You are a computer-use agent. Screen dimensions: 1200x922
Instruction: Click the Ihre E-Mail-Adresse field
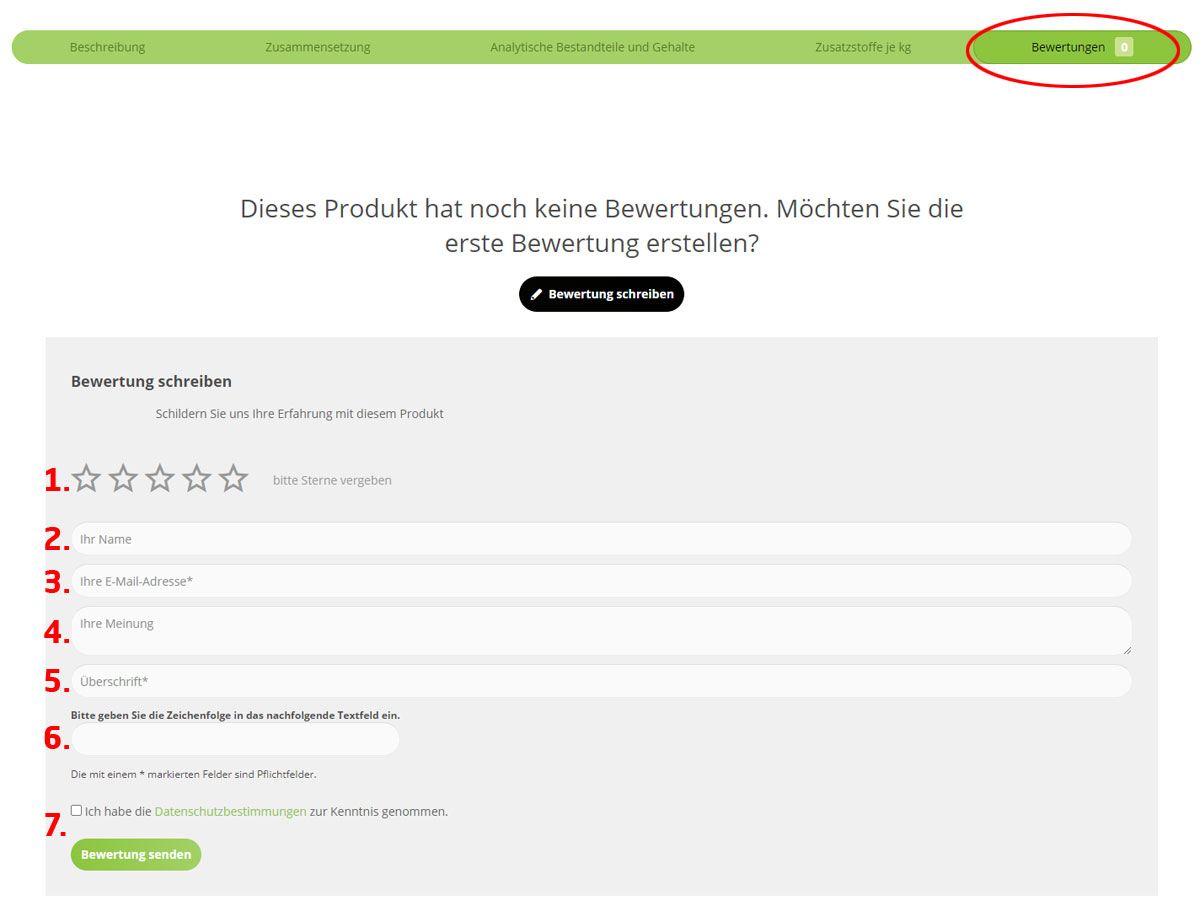[601, 581]
